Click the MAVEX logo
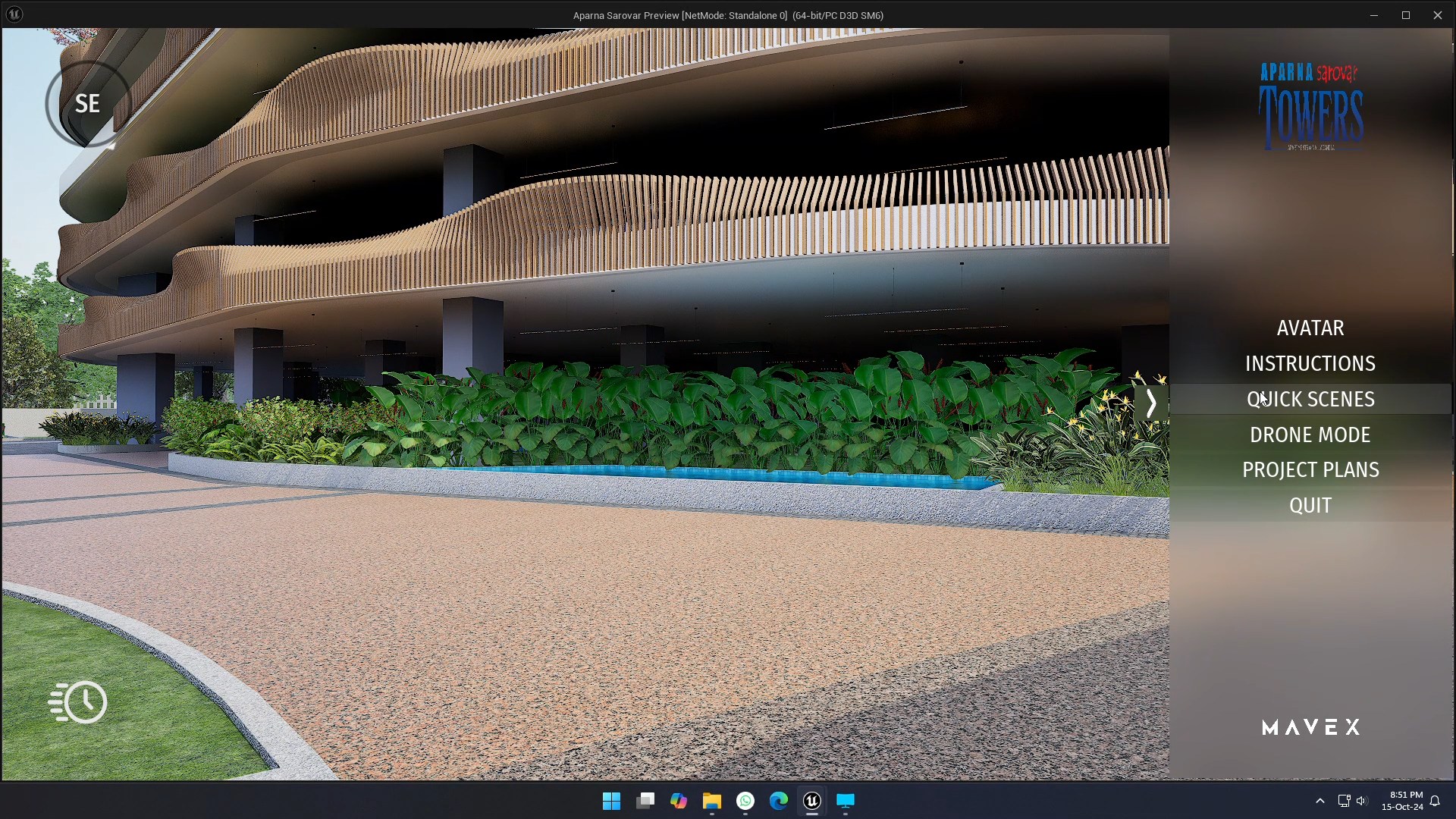This screenshot has height=819, width=1456. [1310, 727]
